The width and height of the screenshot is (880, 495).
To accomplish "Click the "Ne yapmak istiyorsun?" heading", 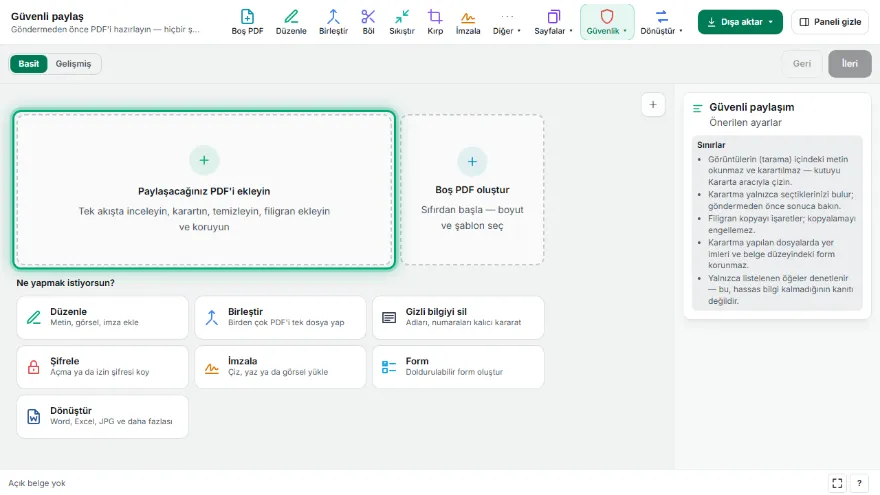I will click(66, 283).
